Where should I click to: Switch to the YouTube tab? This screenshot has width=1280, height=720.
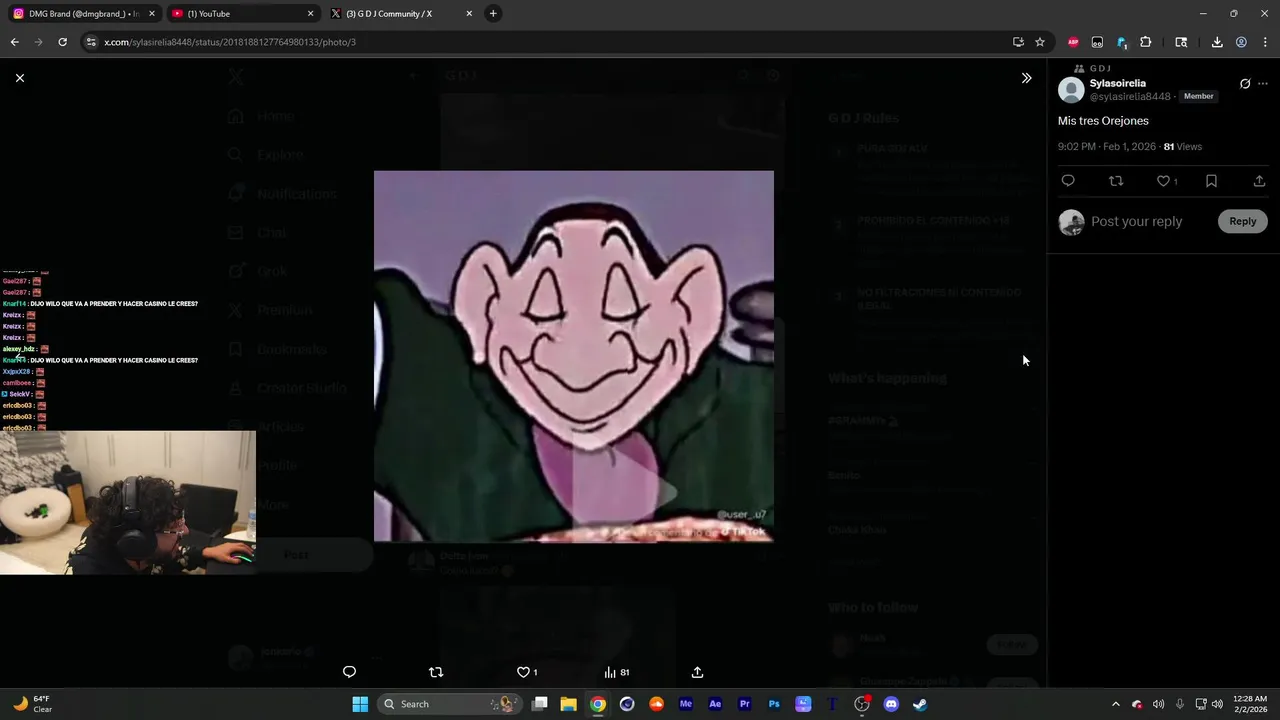pos(242,14)
